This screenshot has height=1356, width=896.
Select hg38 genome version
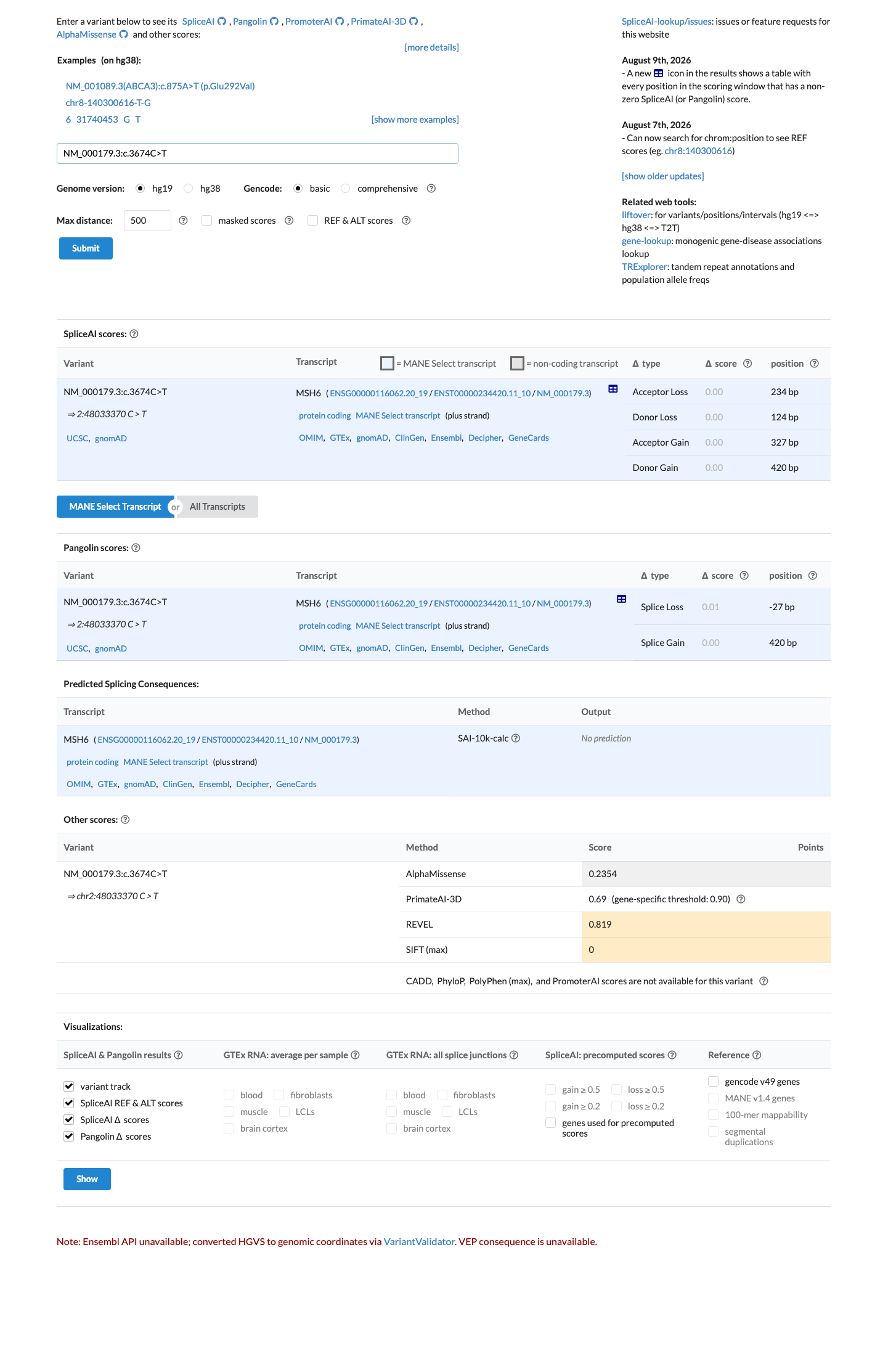[x=189, y=189]
